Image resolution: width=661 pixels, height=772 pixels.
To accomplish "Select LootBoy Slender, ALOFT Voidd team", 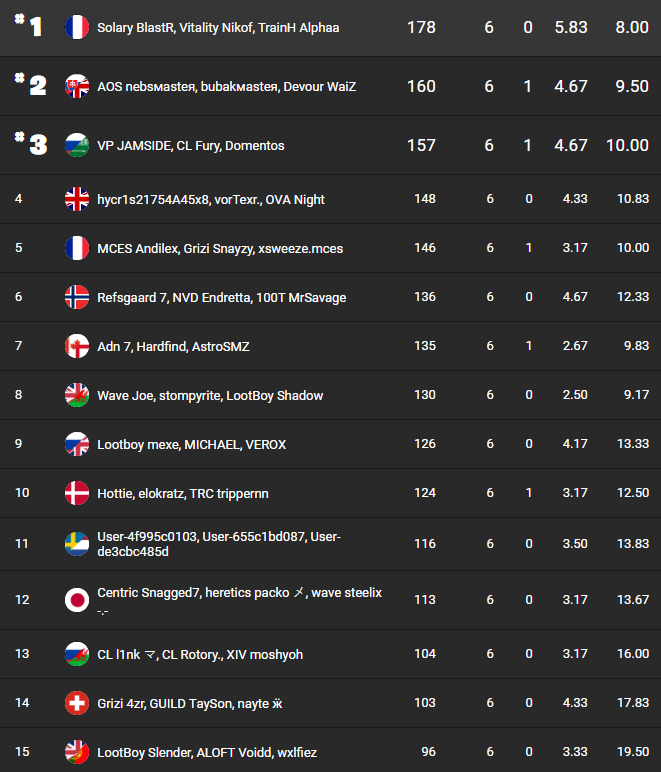I will click(x=207, y=752).
